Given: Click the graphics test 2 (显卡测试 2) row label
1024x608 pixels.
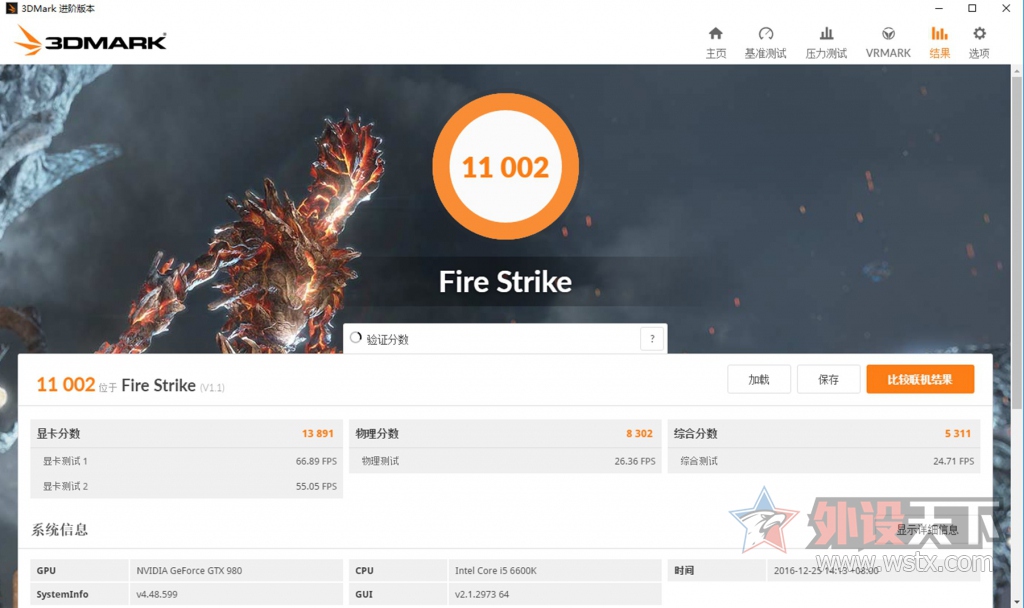Looking at the screenshot, I should (x=65, y=487).
